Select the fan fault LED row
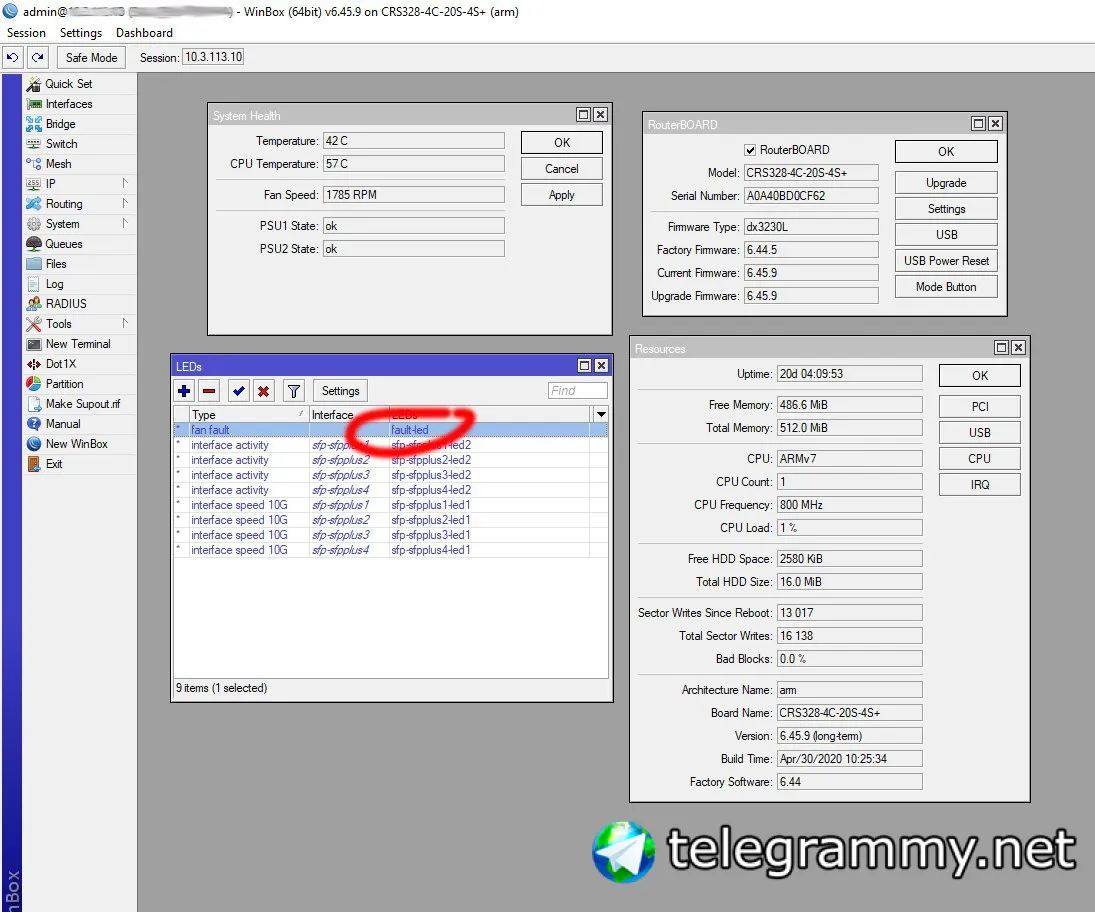 pyautogui.click(x=390, y=430)
